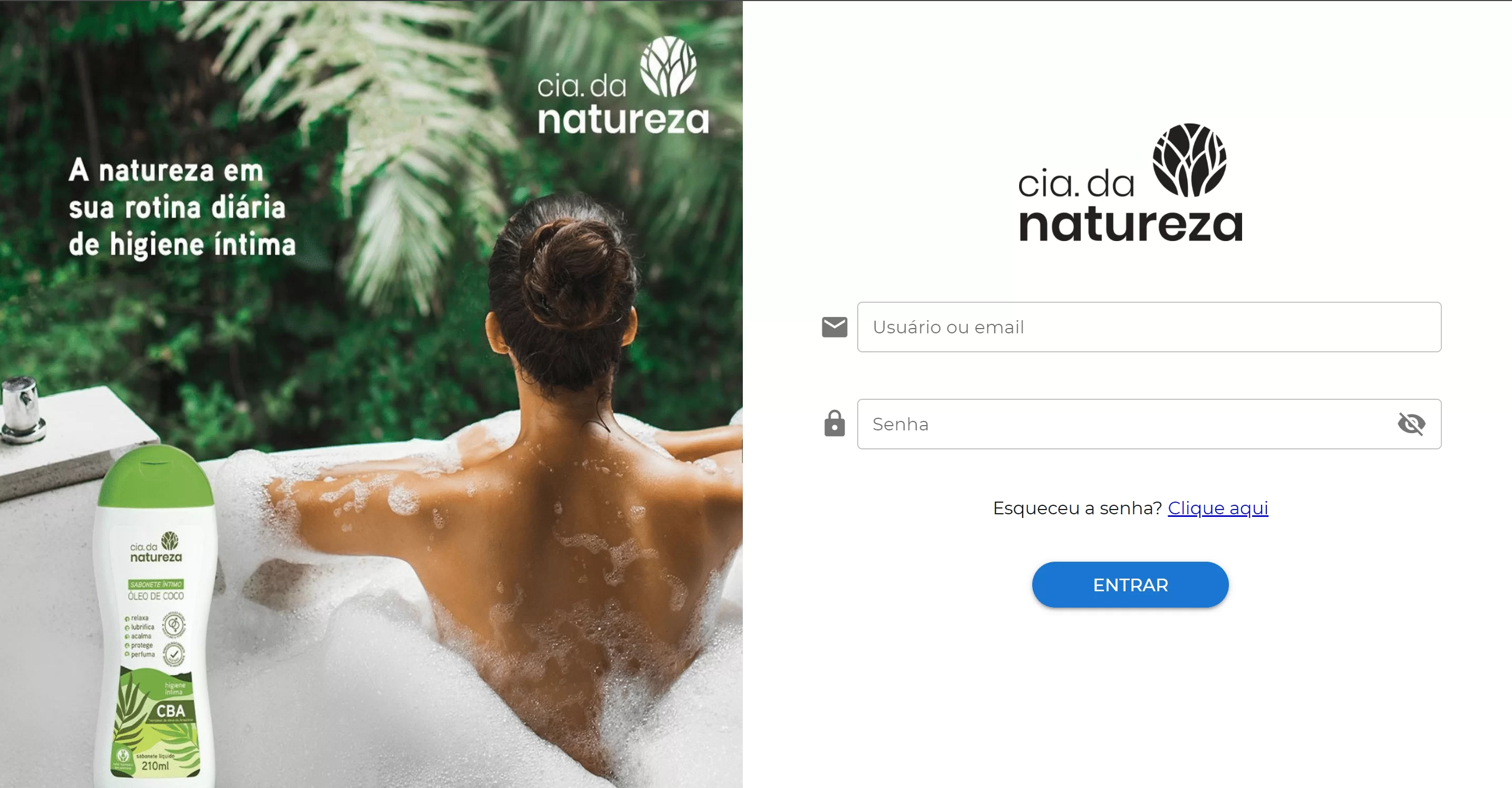
Task: Click the white cia. da natureza banner logo
Action: (x=623, y=86)
